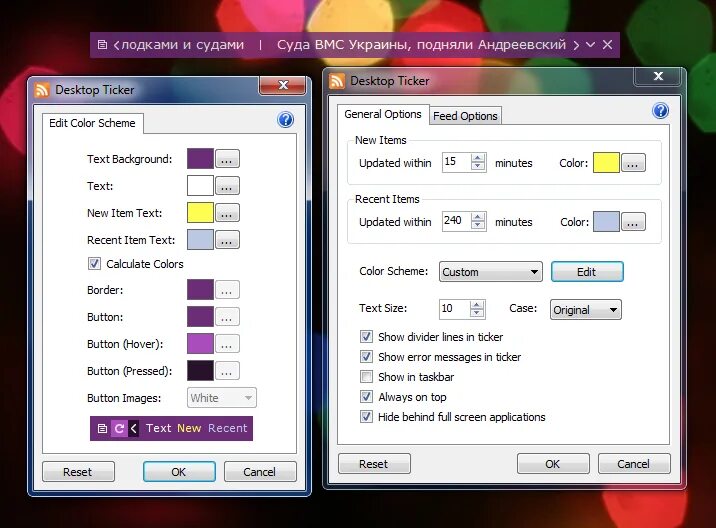Browse Recent Items color in options dialog

[x=633, y=222]
